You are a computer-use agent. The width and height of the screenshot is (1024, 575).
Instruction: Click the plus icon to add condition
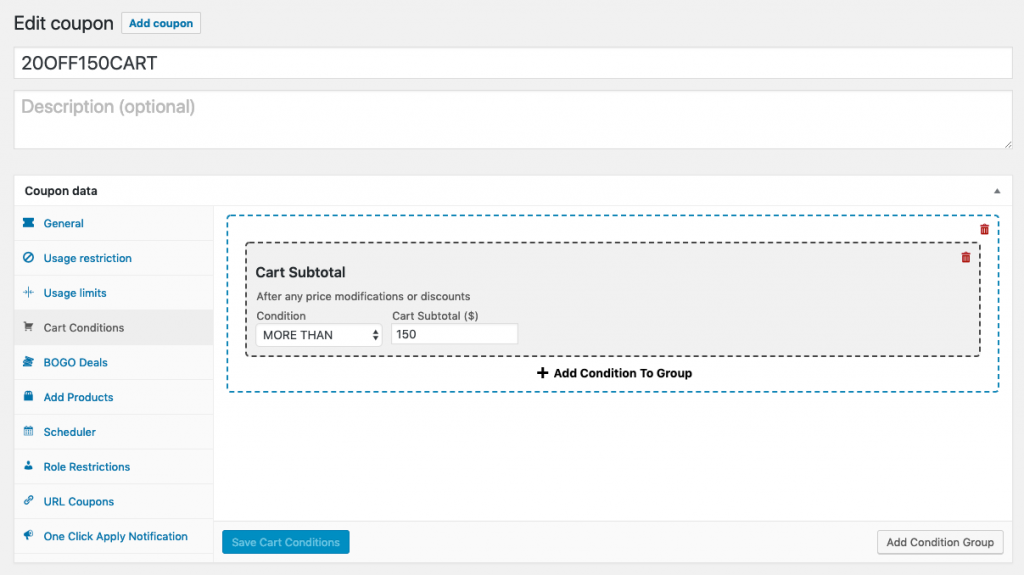[543, 373]
